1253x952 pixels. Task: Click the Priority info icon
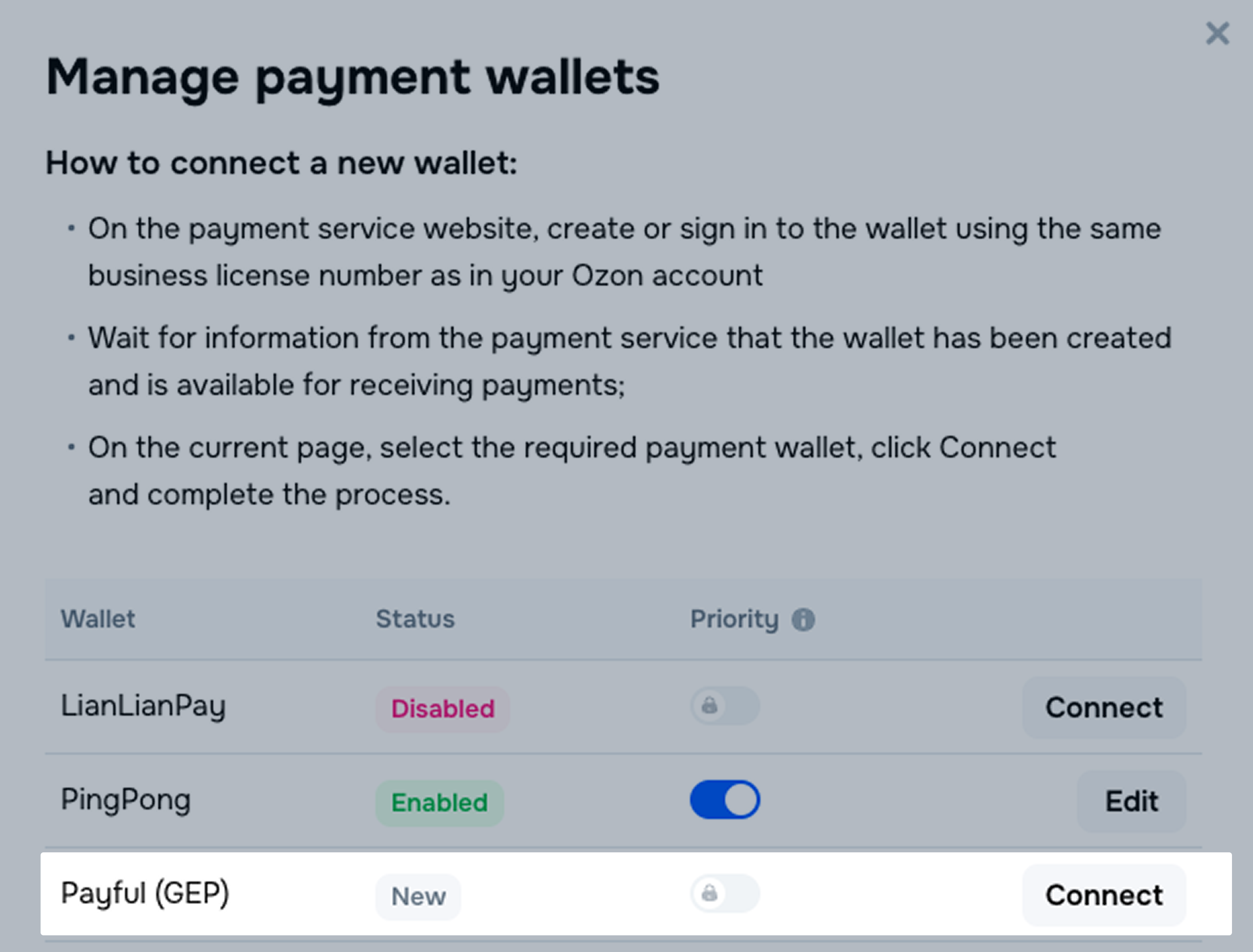click(803, 619)
